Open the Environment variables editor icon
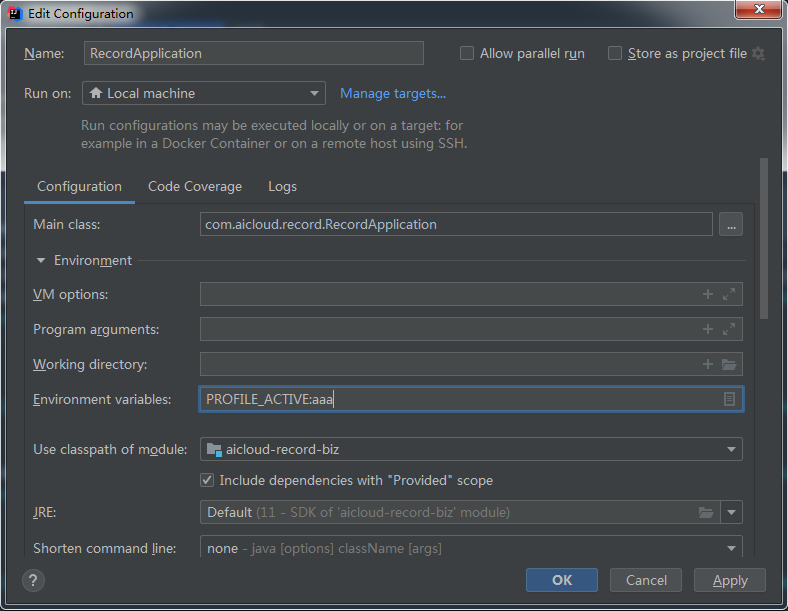Image resolution: width=788 pixels, height=611 pixels. pos(729,399)
